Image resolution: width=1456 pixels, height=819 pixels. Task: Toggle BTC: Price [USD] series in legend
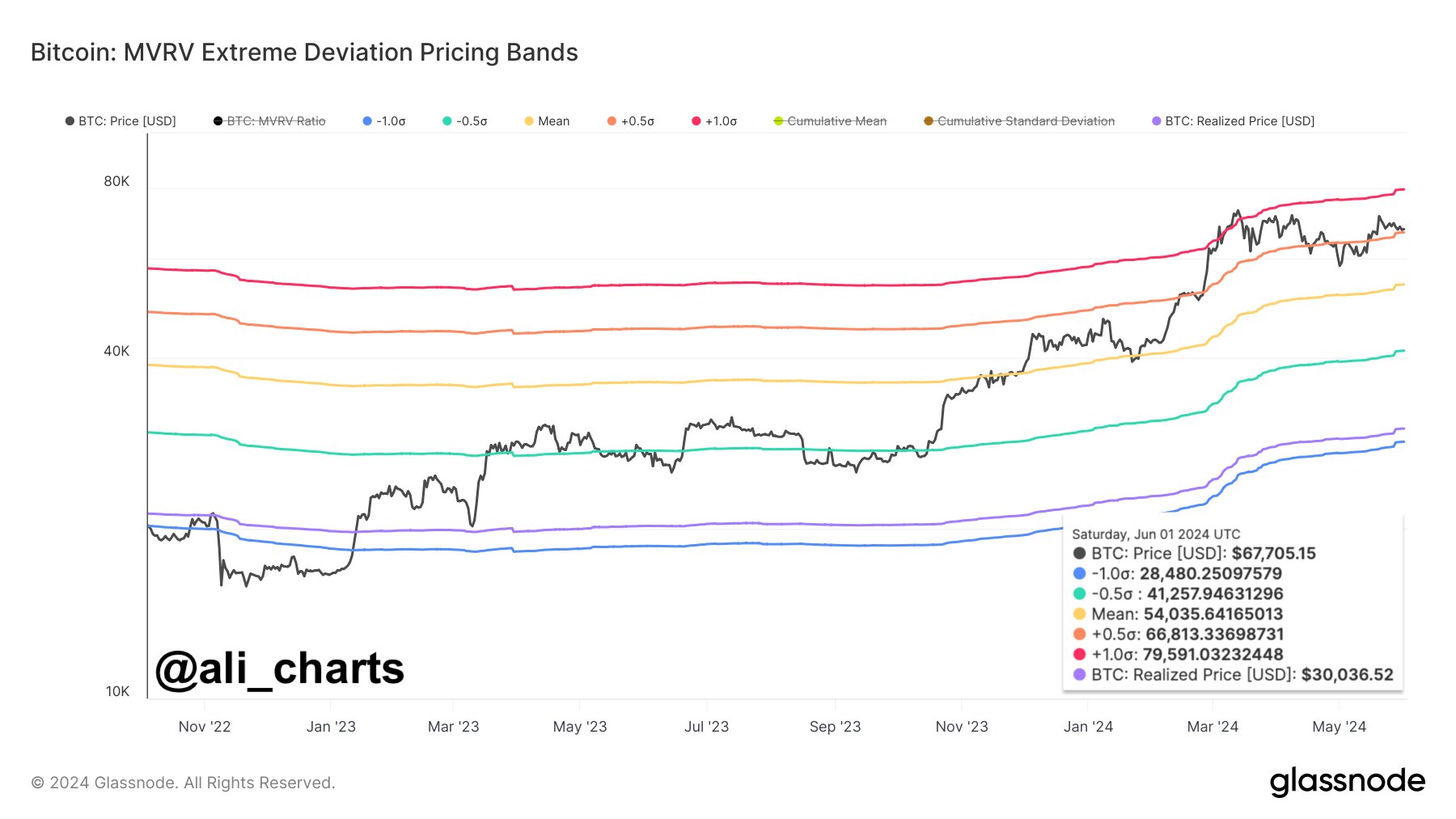[x=121, y=121]
